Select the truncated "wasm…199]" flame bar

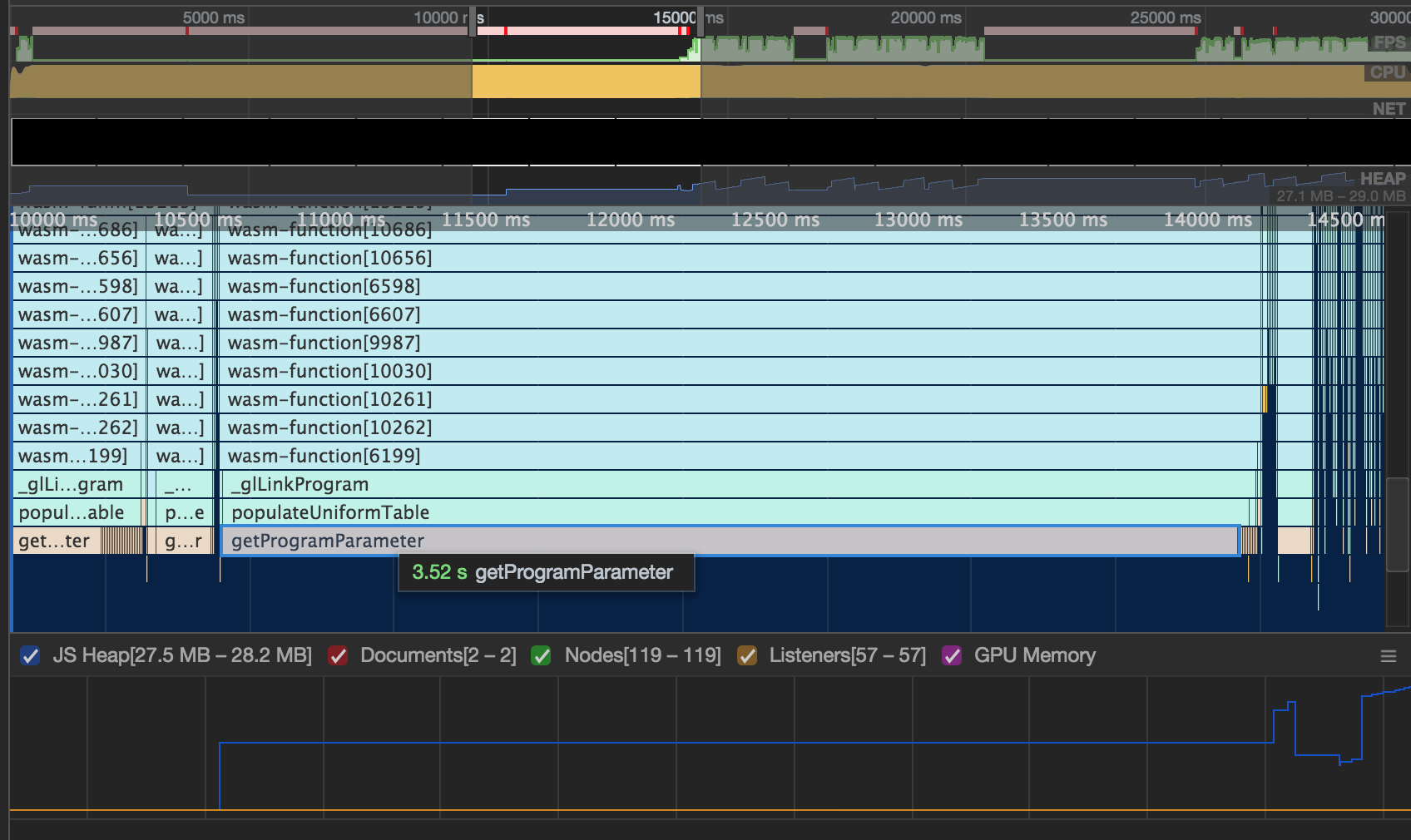click(x=77, y=456)
